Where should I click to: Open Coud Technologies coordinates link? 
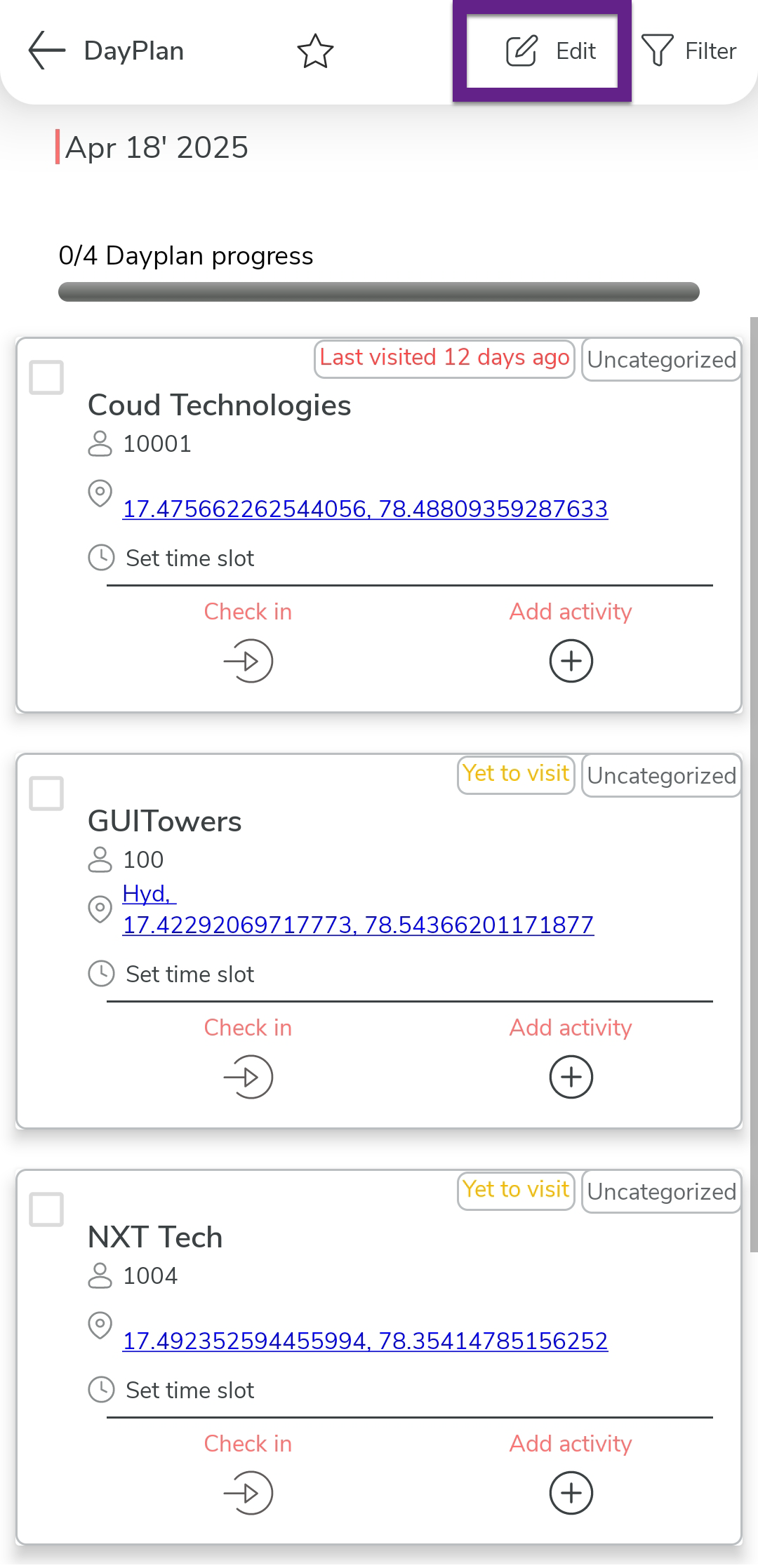365,509
